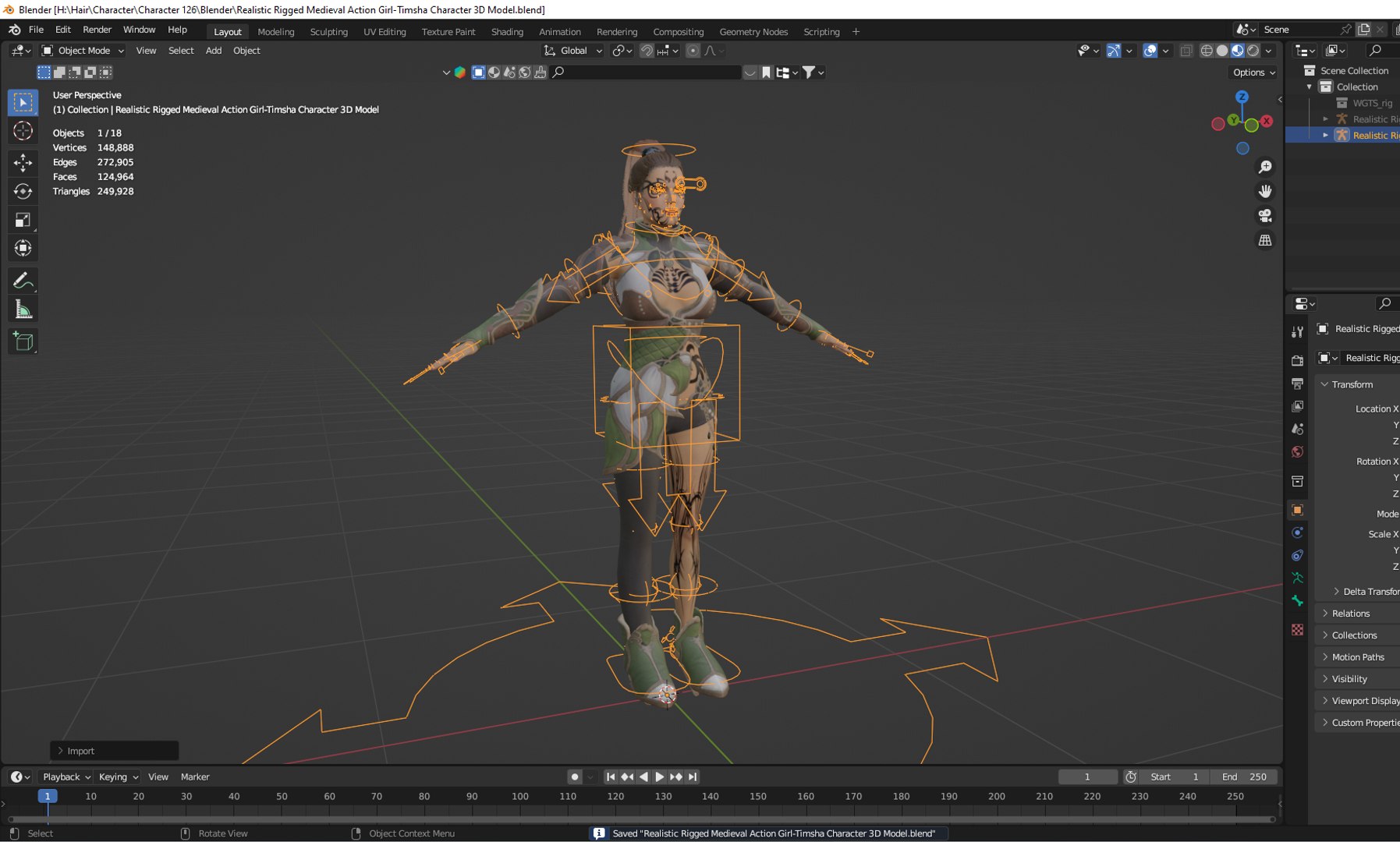Screen dimensions: 1400x842
Task: Switch perspective/orthographic grid icon
Action: (1265, 240)
